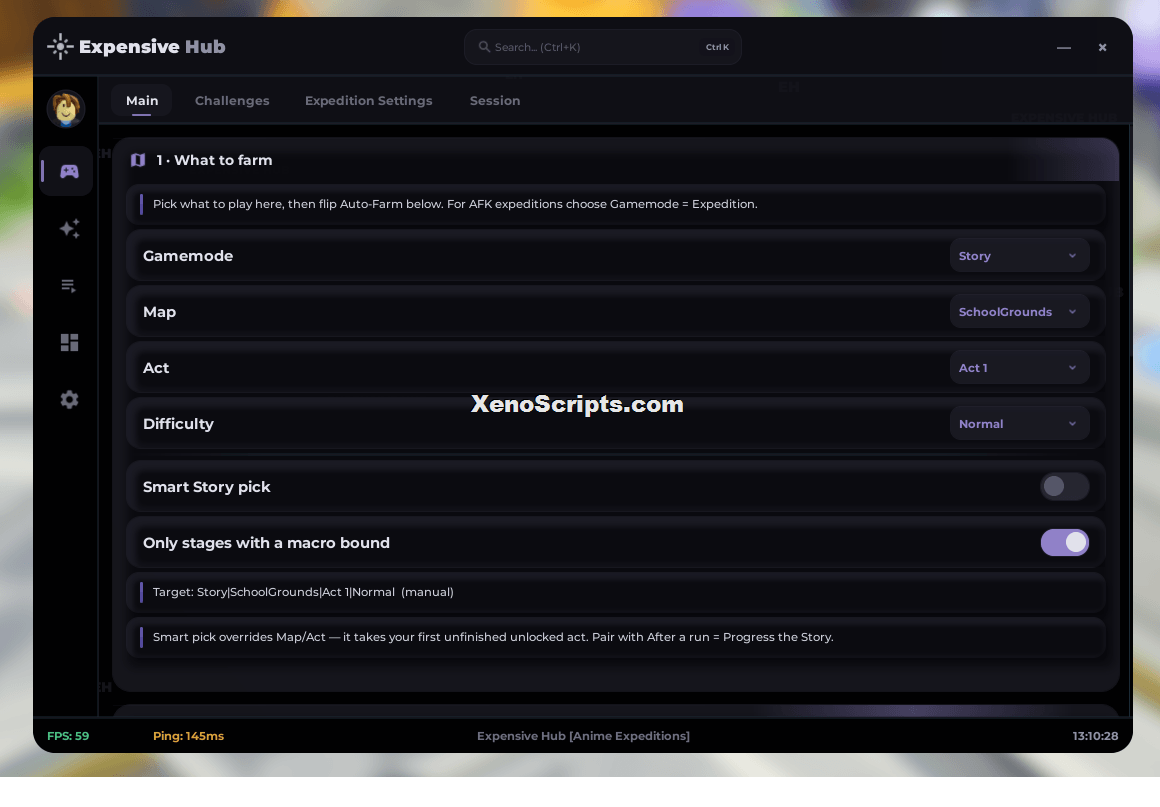Open the Gamemode dropdown showing Story

click(x=1019, y=256)
